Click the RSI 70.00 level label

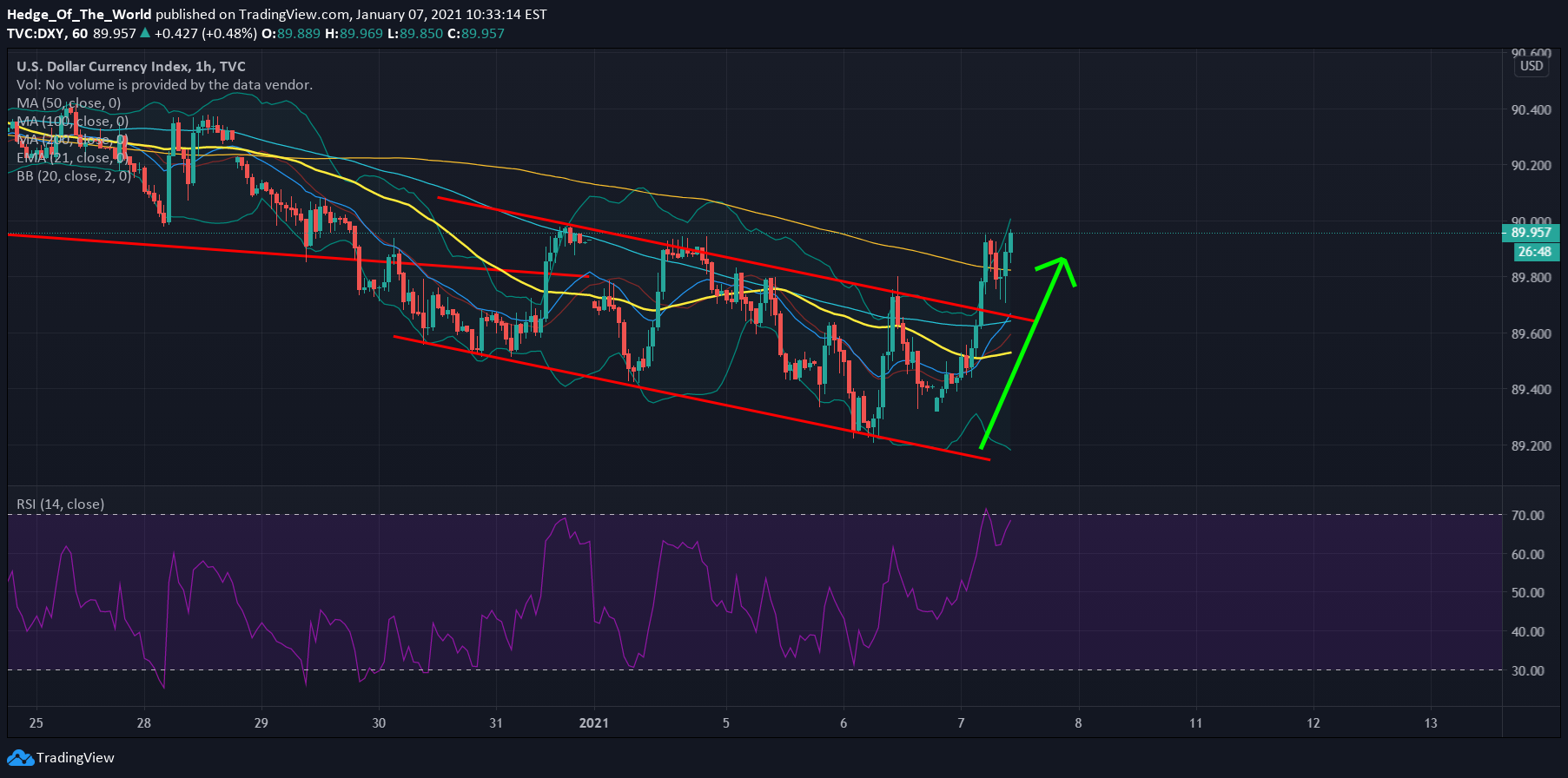(1528, 515)
